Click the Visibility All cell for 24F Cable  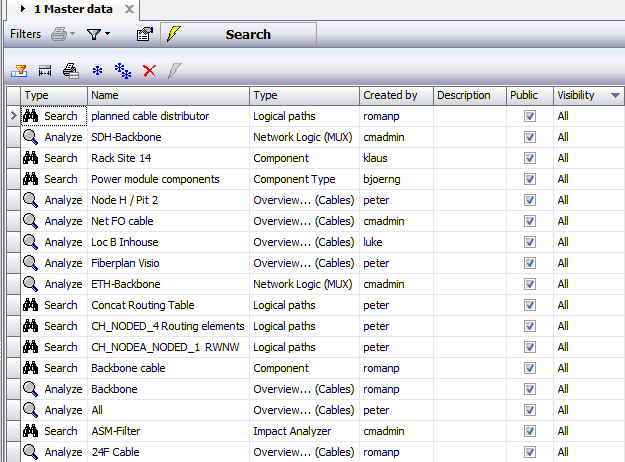coord(589,452)
